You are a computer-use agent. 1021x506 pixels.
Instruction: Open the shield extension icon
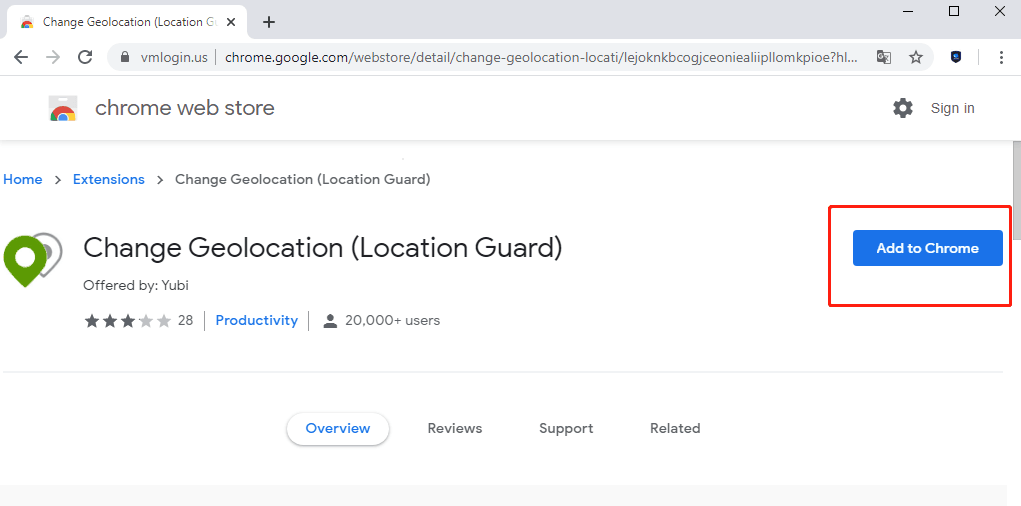(956, 57)
